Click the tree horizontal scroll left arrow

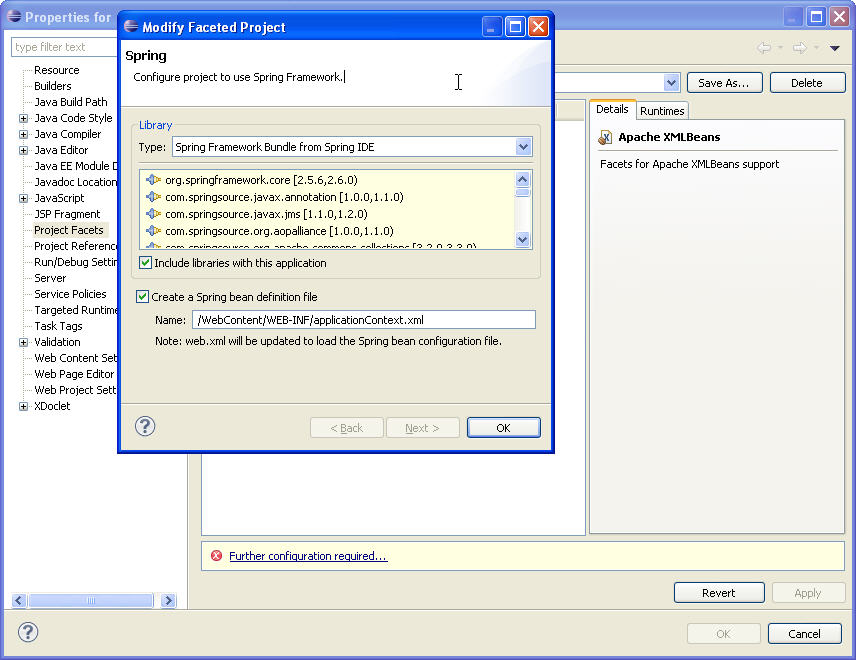tap(19, 600)
